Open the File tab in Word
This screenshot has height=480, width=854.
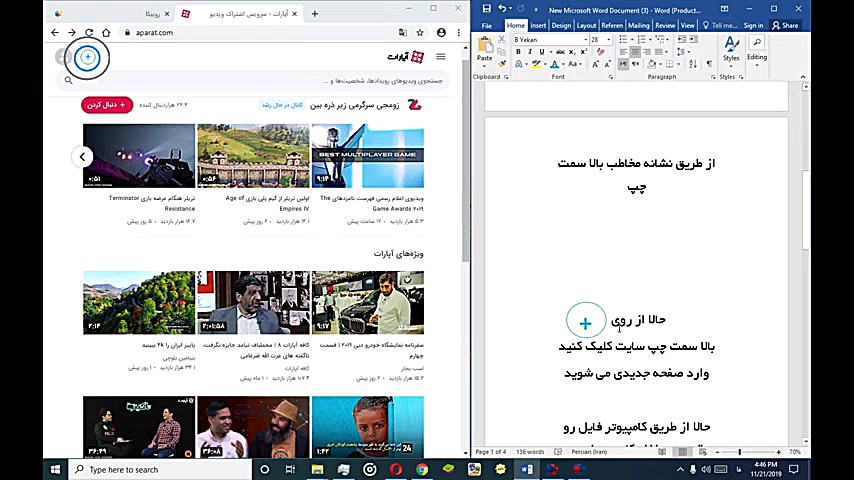[x=486, y=26]
